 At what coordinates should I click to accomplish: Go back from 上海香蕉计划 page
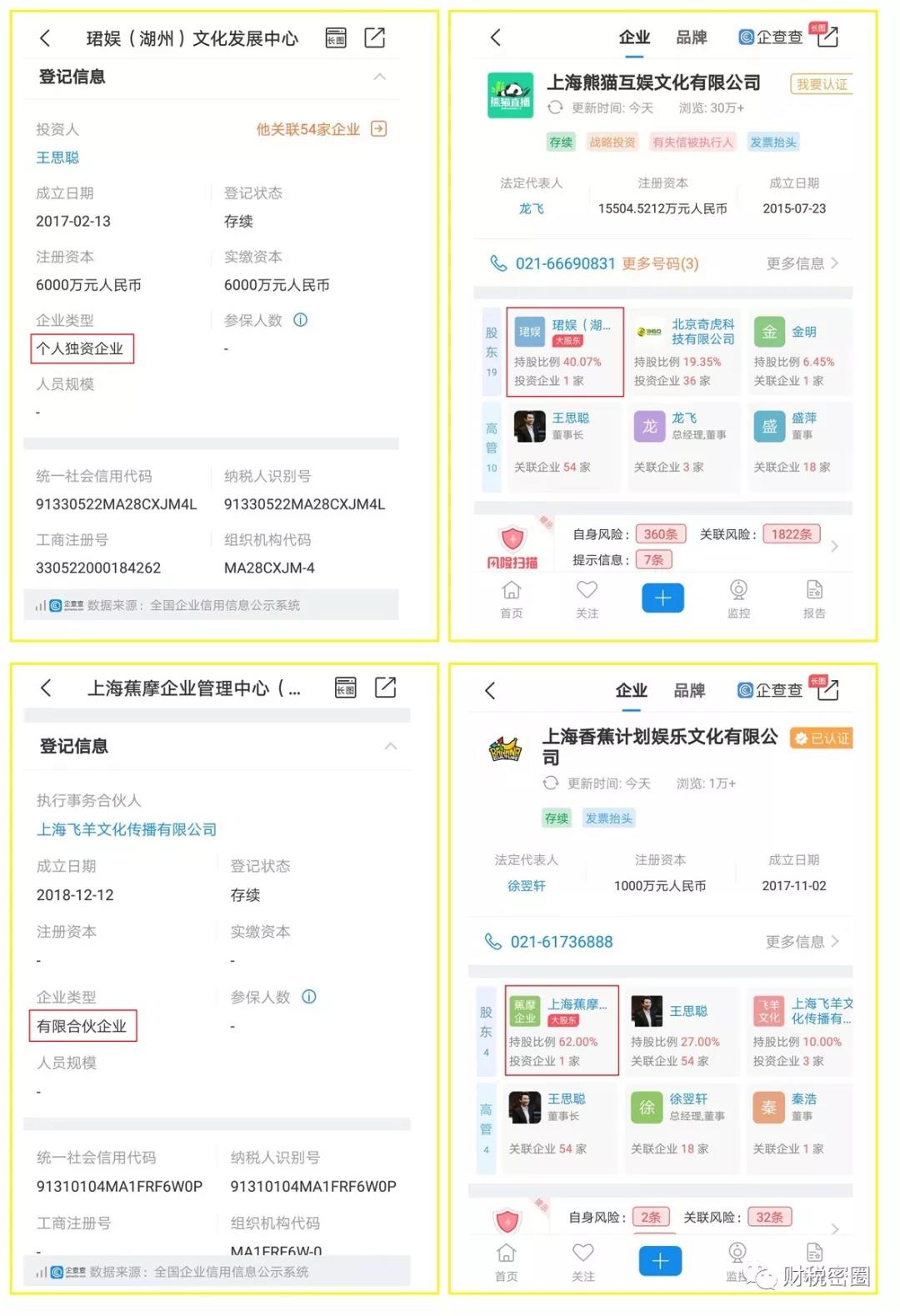pos(491,691)
